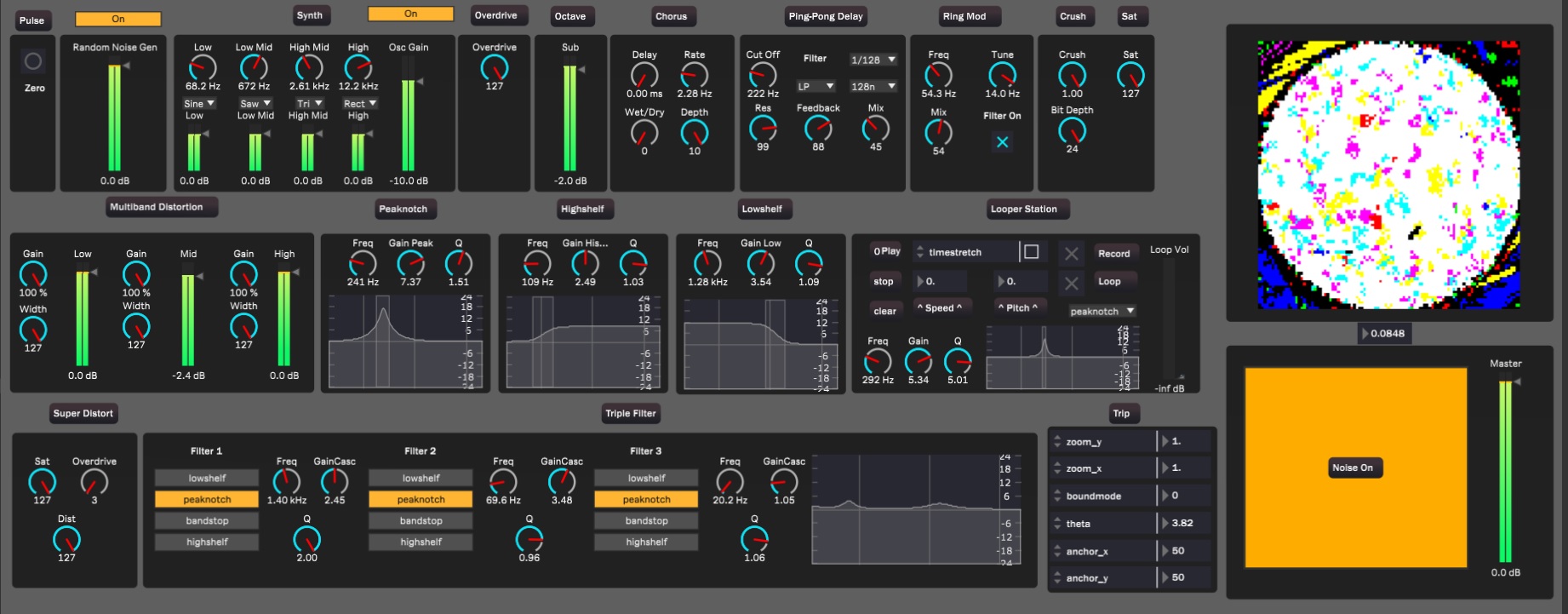Toggle the Ring Mod Filter On switch
Image resolution: width=1568 pixels, height=614 pixels.
tap(1002, 142)
